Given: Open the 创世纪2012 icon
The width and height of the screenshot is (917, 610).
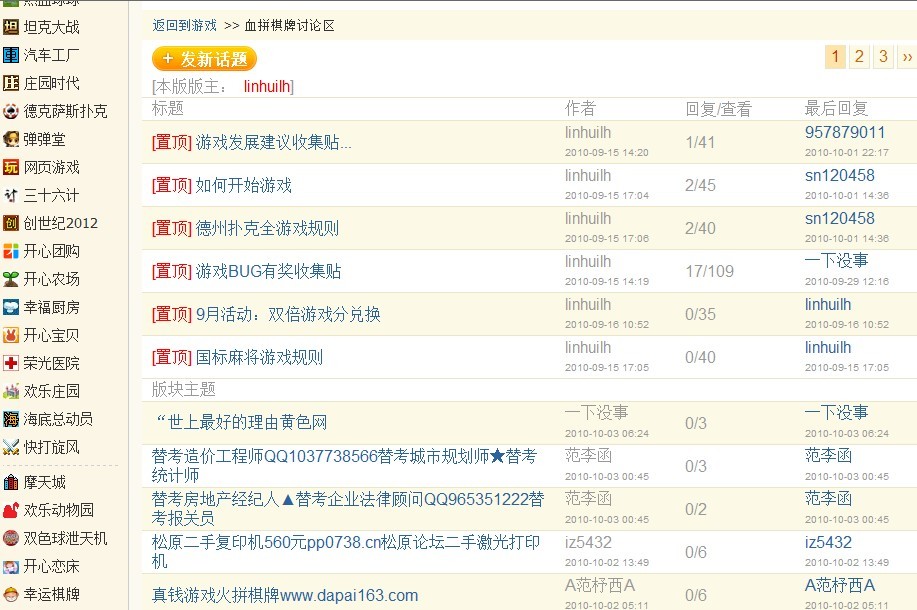Looking at the screenshot, I should [11, 223].
